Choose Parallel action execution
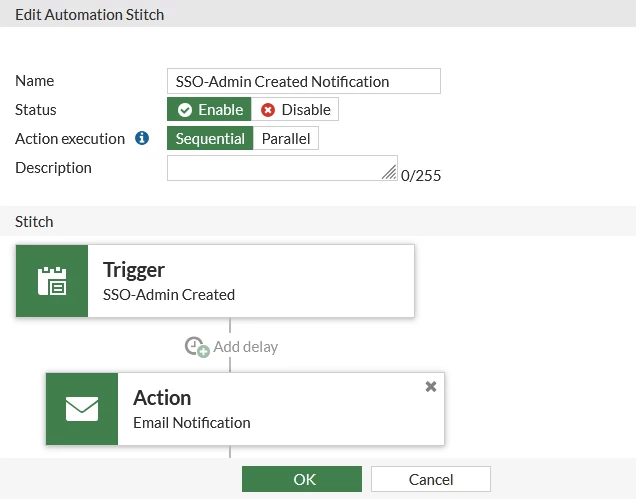Screen dimensions: 636x499 286,138
